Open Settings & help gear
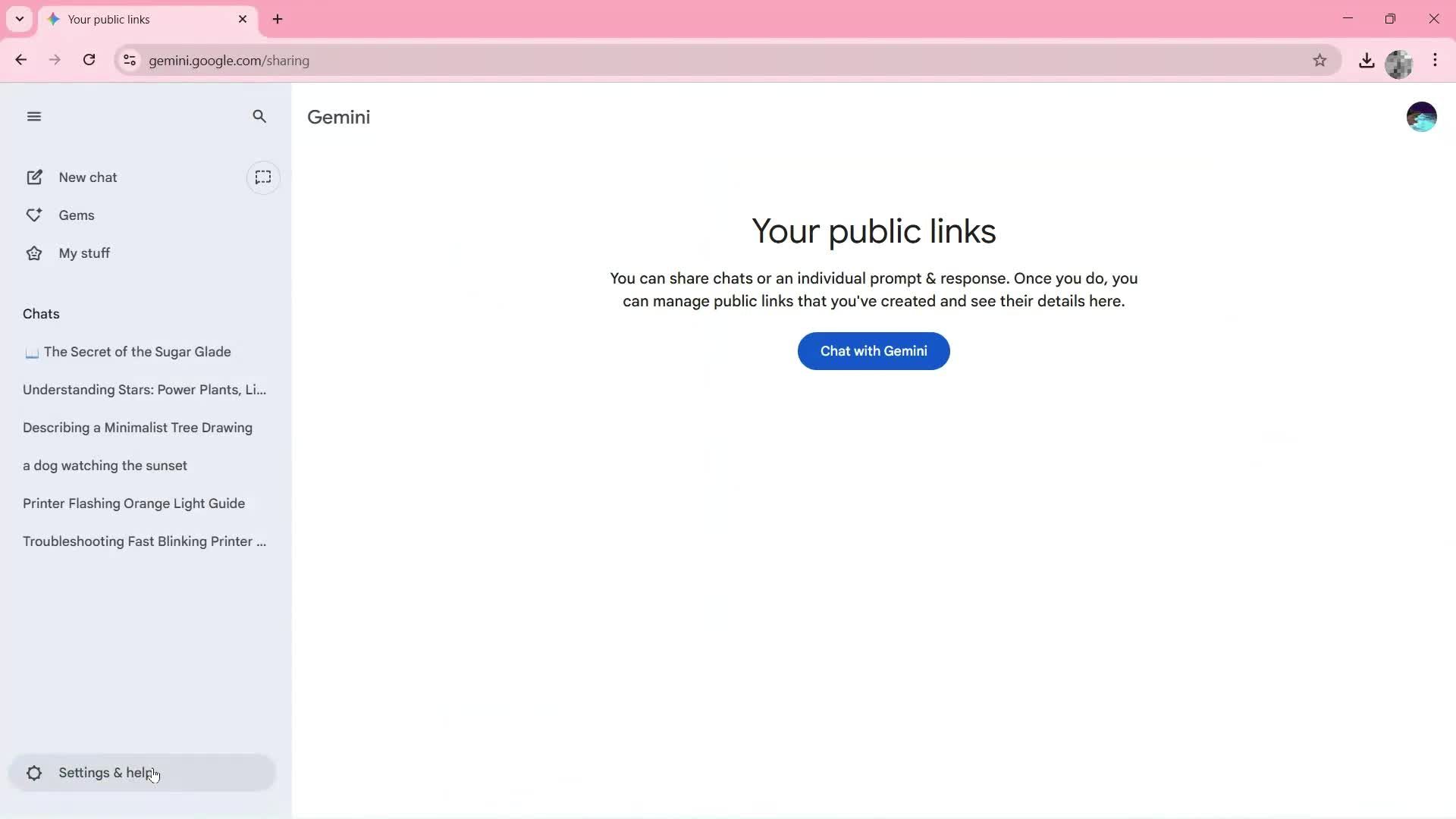This screenshot has width=1456, height=819. point(33,773)
